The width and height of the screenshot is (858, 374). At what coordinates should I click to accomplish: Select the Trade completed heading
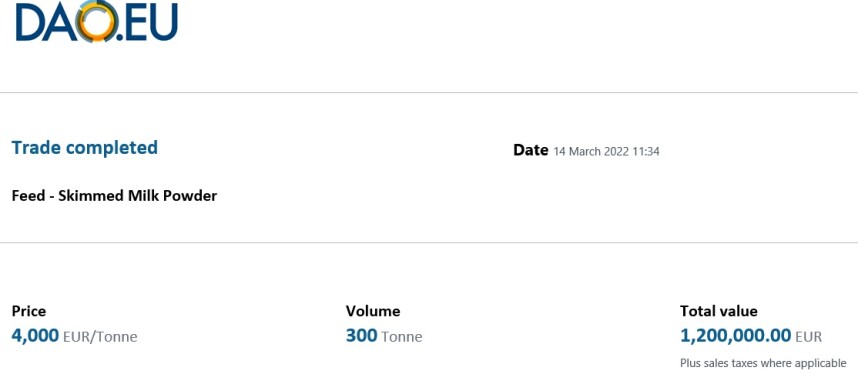pyautogui.click(x=85, y=148)
